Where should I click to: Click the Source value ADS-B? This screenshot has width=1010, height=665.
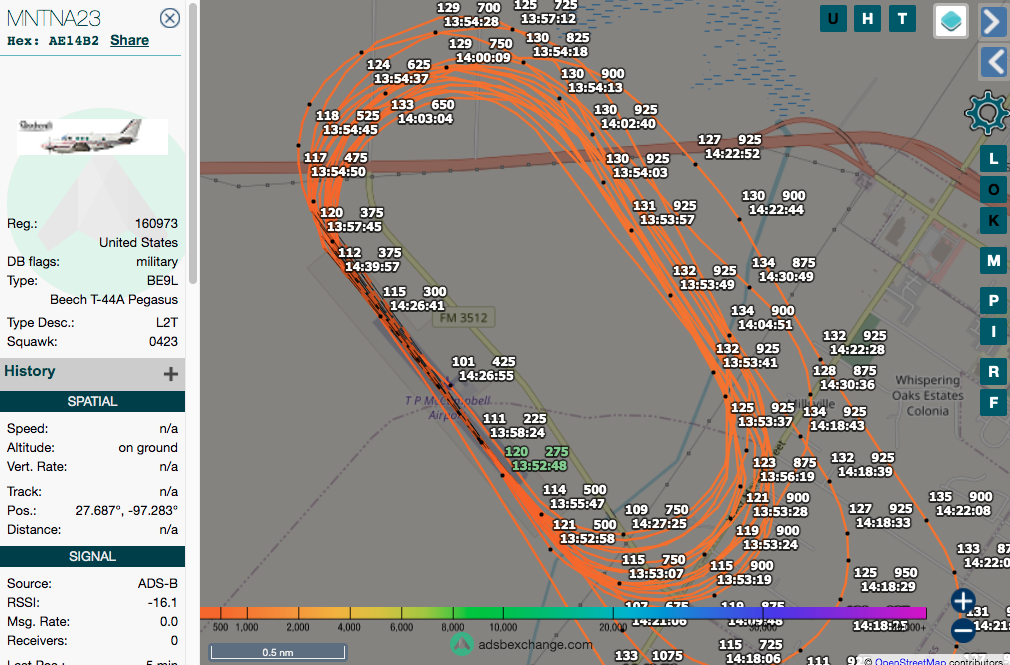coord(158,583)
